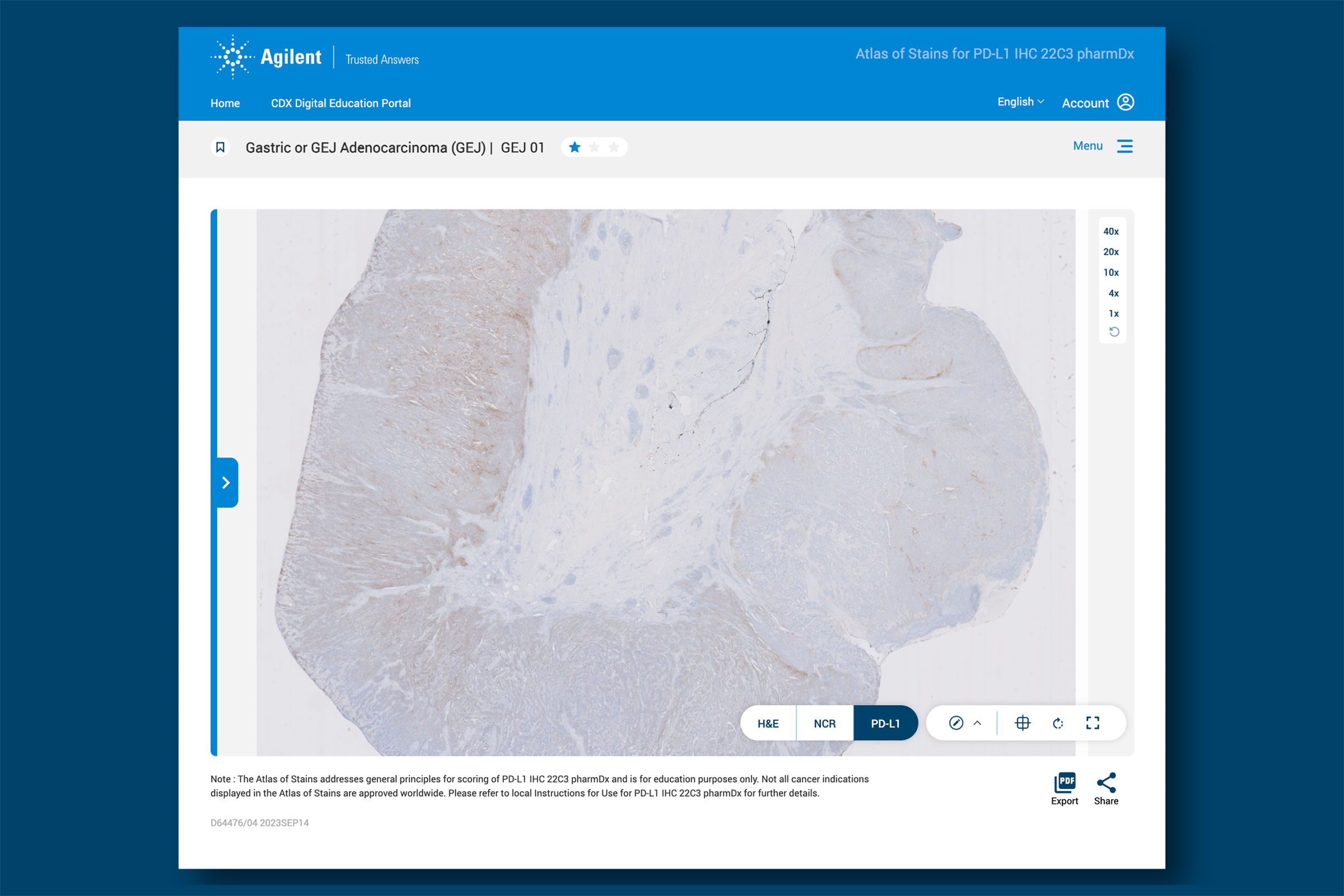The width and height of the screenshot is (1344, 896).
Task: Switch stain view to H&E
Action: tap(768, 724)
